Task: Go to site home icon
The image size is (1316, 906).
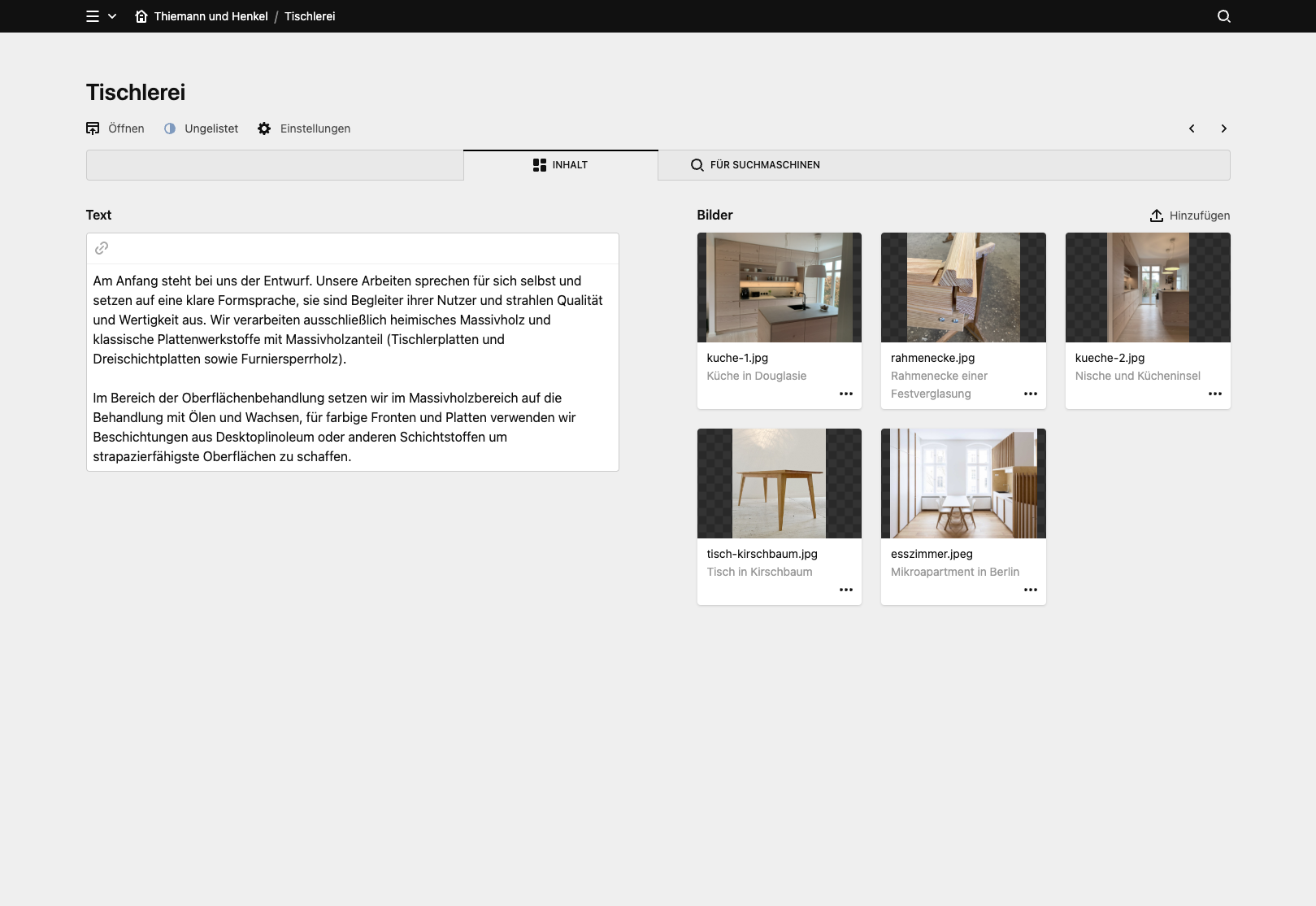Action: [x=141, y=16]
